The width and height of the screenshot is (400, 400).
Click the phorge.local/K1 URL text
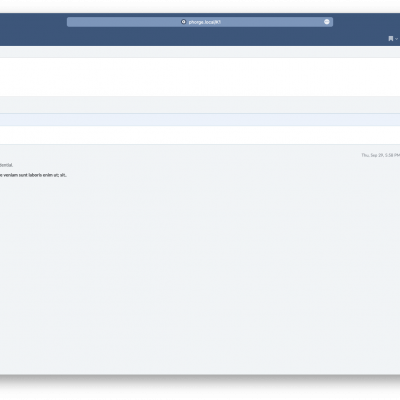click(x=205, y=22)
